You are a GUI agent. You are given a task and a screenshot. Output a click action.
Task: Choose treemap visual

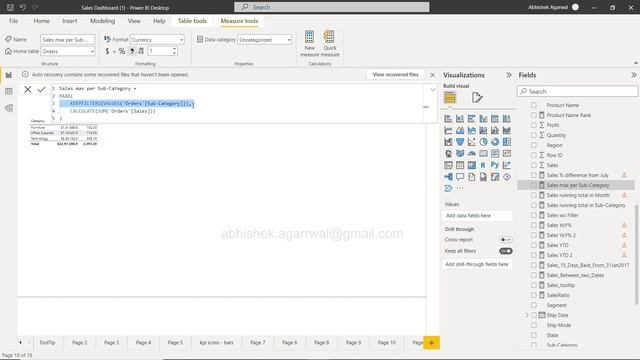tap(507, 142)
